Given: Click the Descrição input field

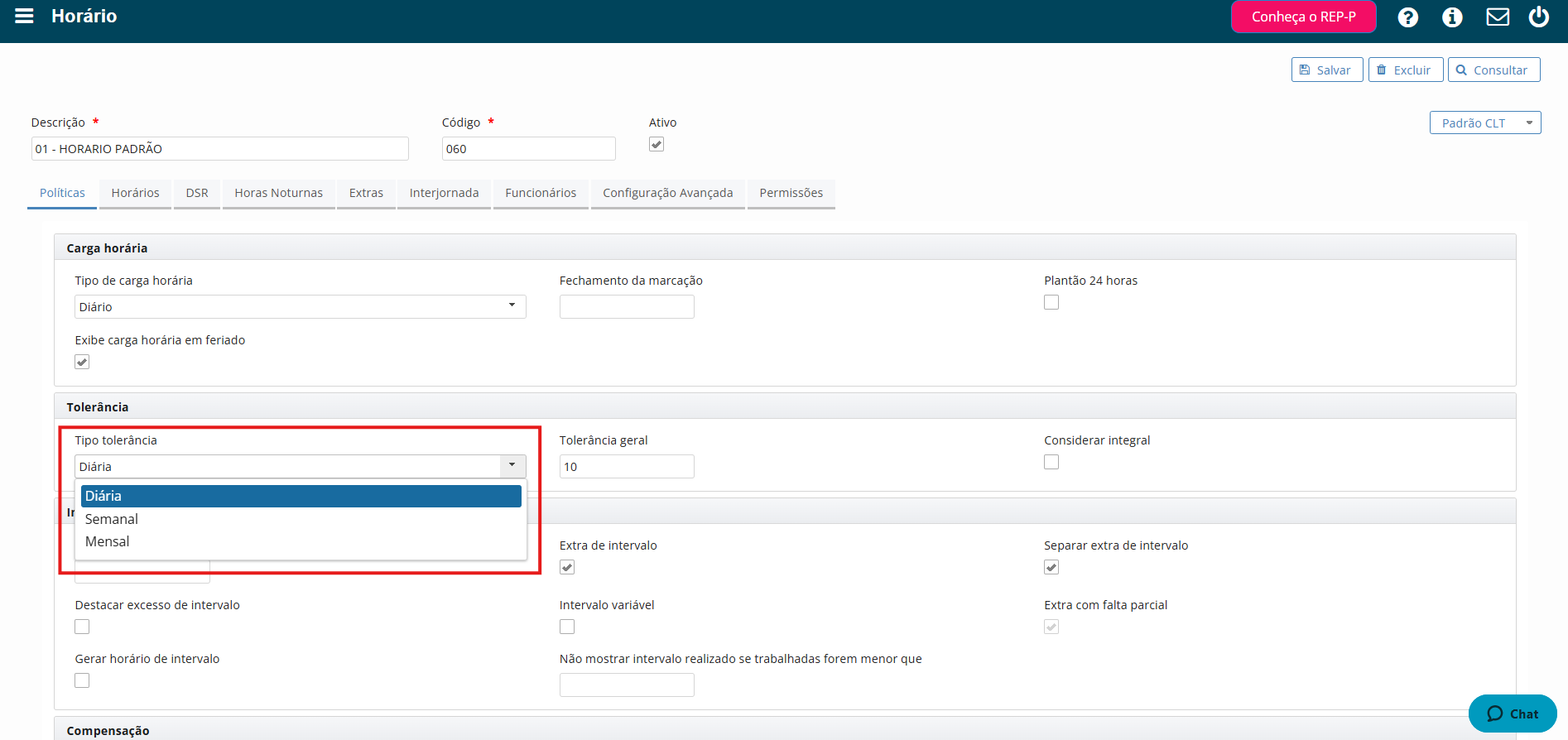Looking at the screenshot, I should click(220, 149).
